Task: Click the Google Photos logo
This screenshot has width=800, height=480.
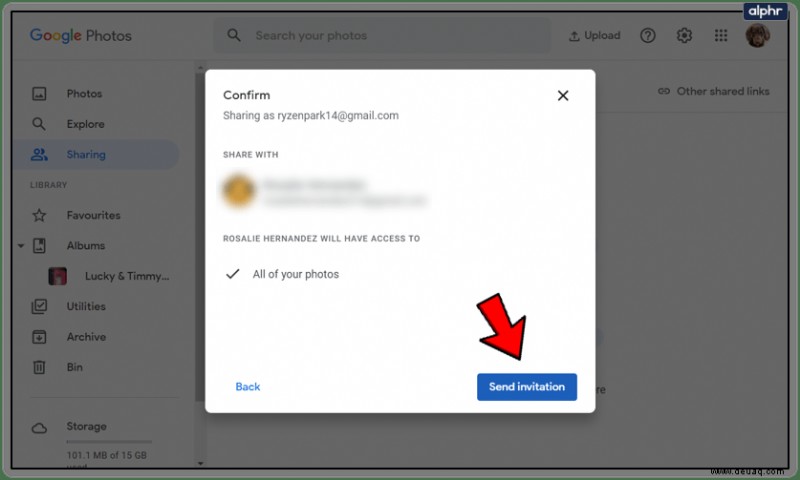Action: 81,36
